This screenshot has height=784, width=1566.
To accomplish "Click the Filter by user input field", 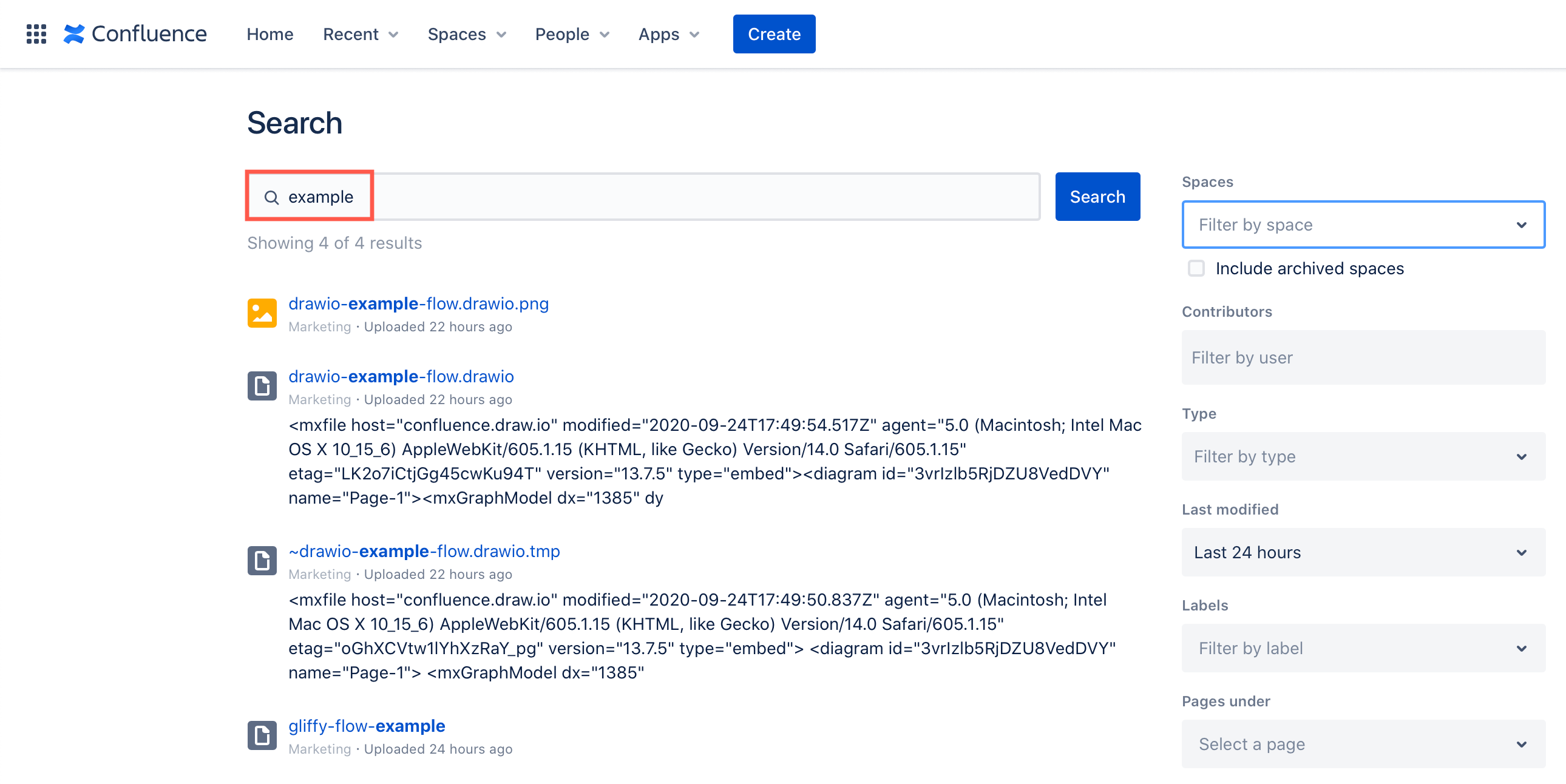I will click(x=1363, y=357).
